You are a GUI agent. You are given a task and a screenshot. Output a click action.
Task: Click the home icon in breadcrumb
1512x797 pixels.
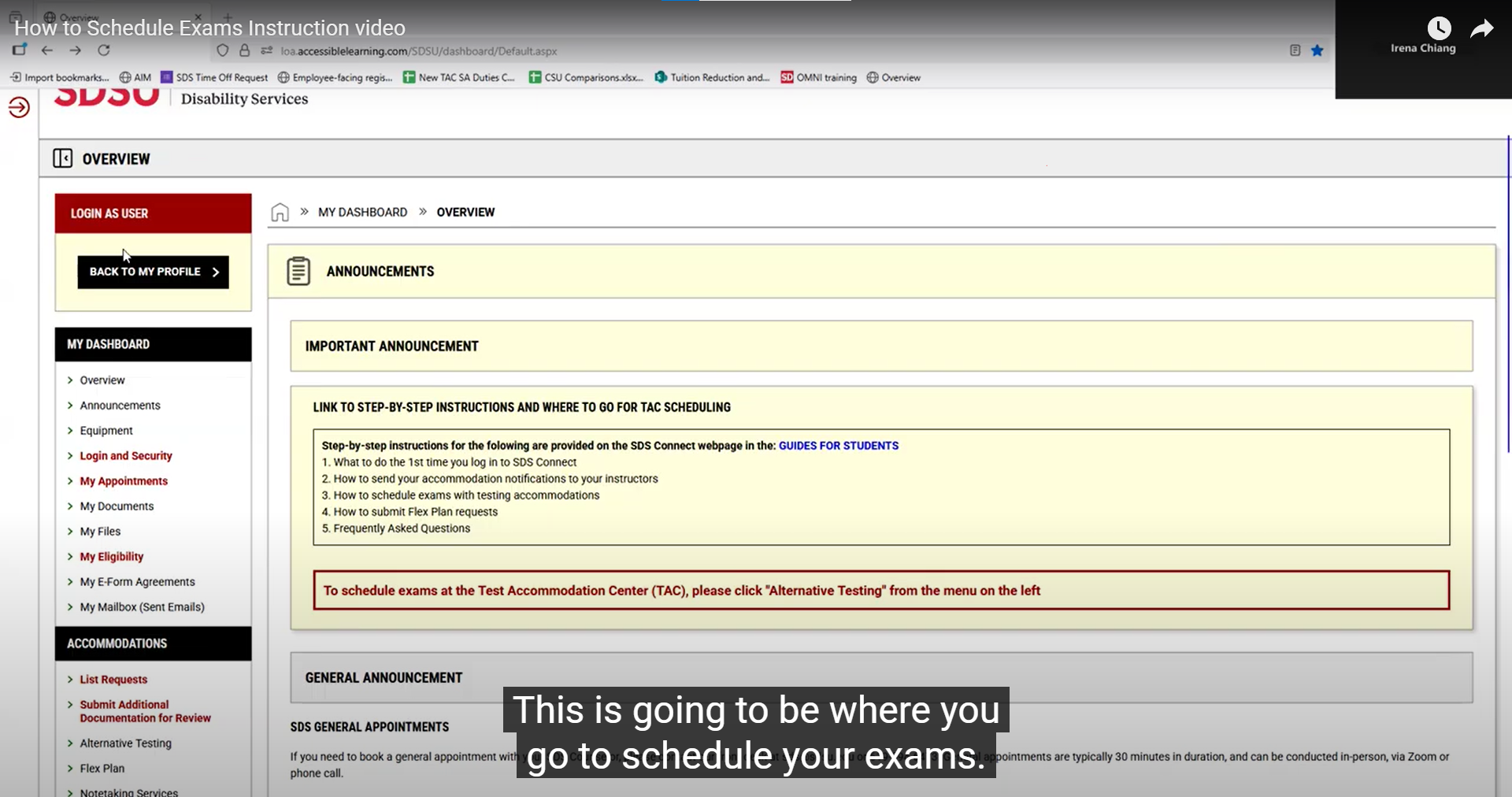[x=280, y=213]
